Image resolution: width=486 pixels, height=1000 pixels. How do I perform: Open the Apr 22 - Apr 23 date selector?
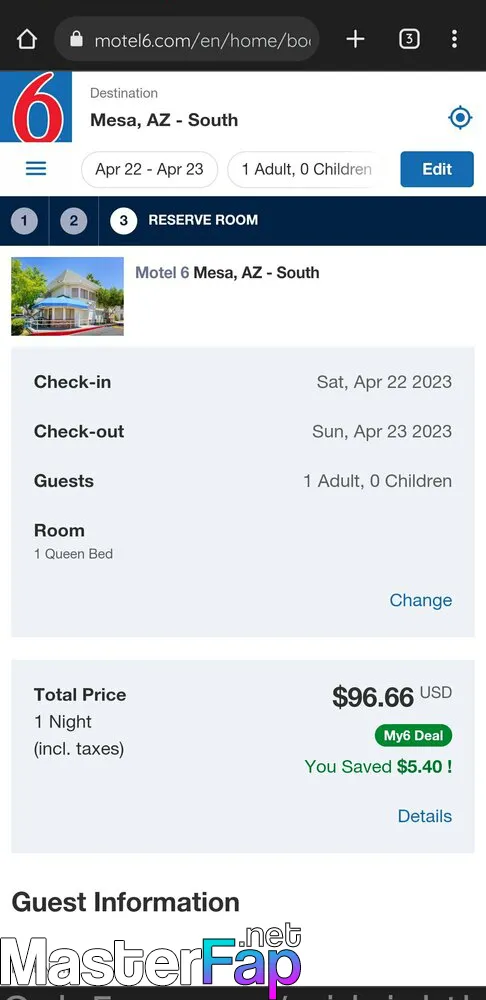(149, 170)
